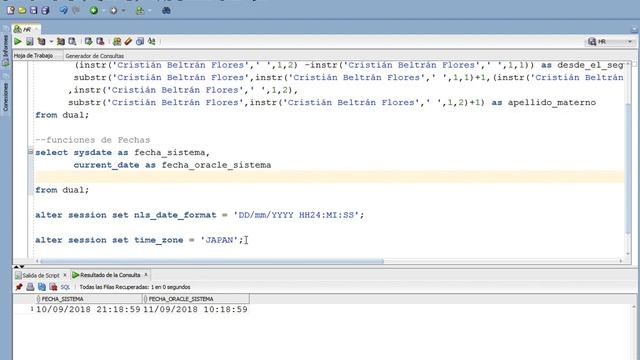Click the Redo arrow icon
640x360 pixels.
coord(76,10)
